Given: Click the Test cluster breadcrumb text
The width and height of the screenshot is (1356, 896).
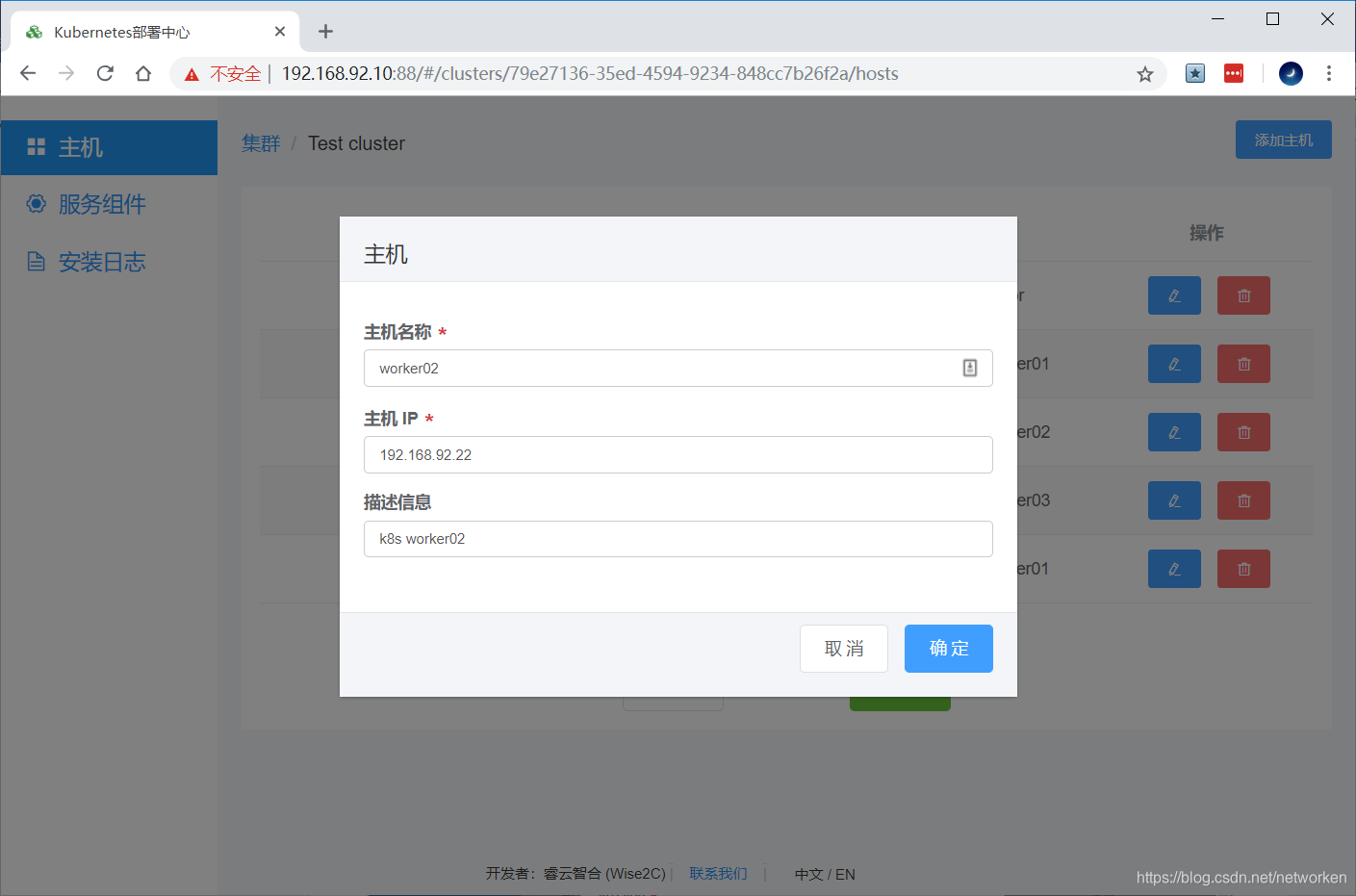Looking at the screenshot, I should coord(356,143).
